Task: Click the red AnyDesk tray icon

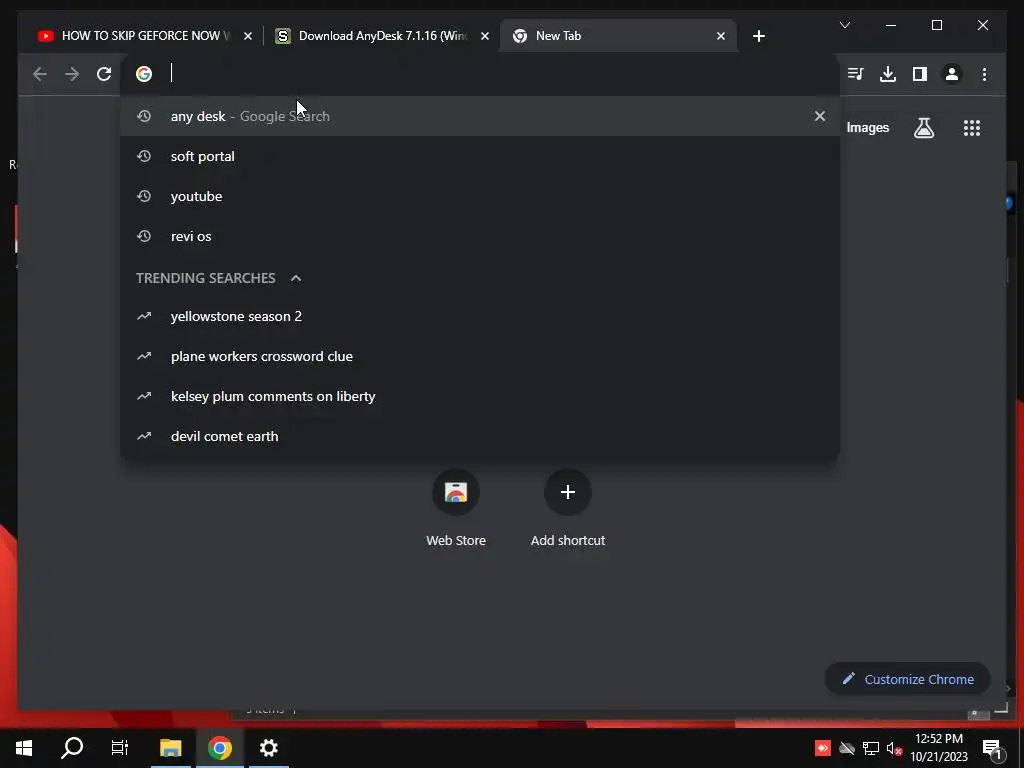Action: pyautogui.click(x=823, y=748)
